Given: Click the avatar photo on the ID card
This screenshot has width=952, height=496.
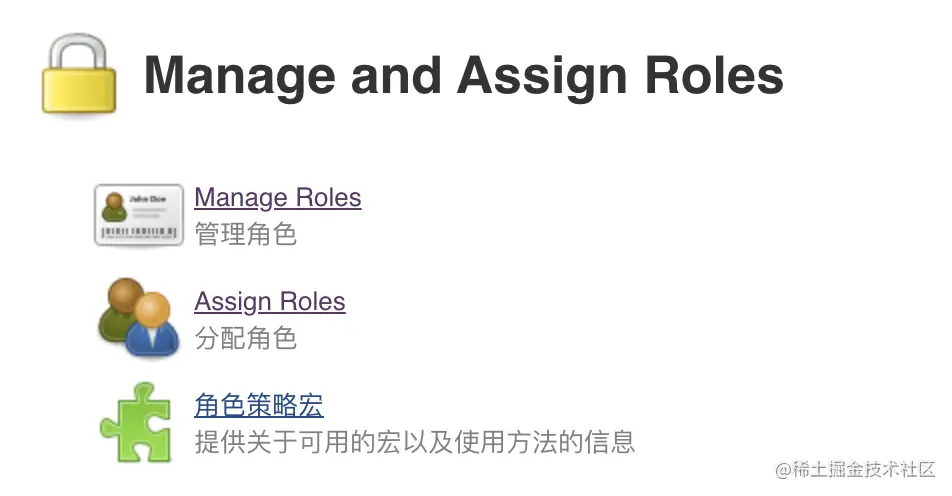Looking at the screenshot, I should click(115, 207).
